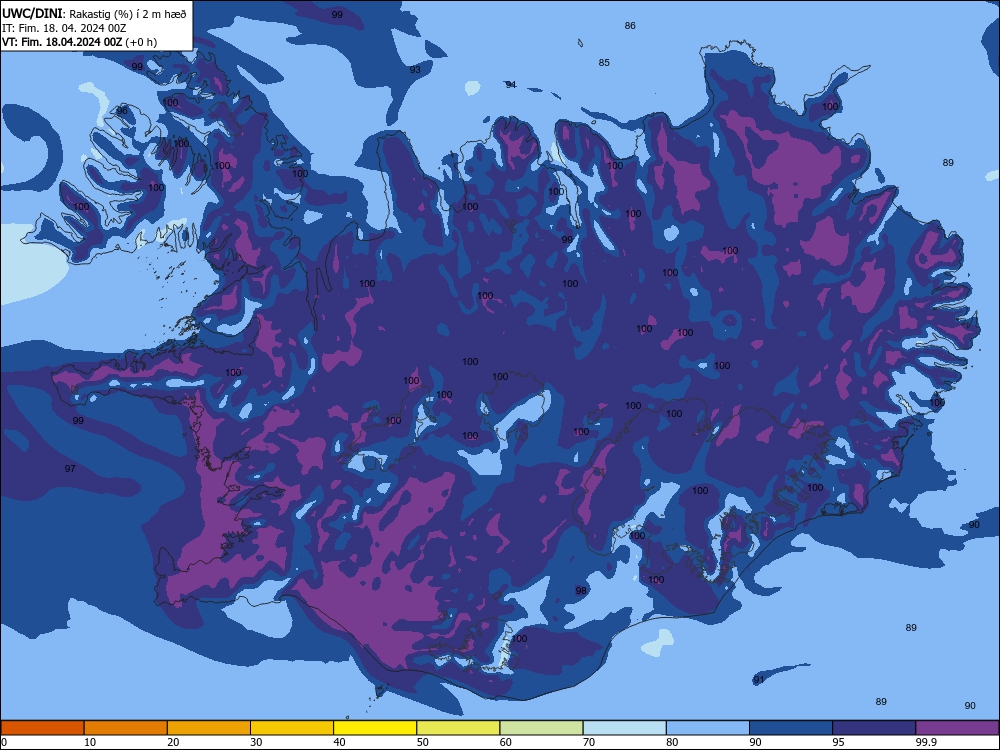1000x750 pixels.
Task: Pick the pale yellow-green 50–60 legend swatch
Action: (x=458, y=728)
